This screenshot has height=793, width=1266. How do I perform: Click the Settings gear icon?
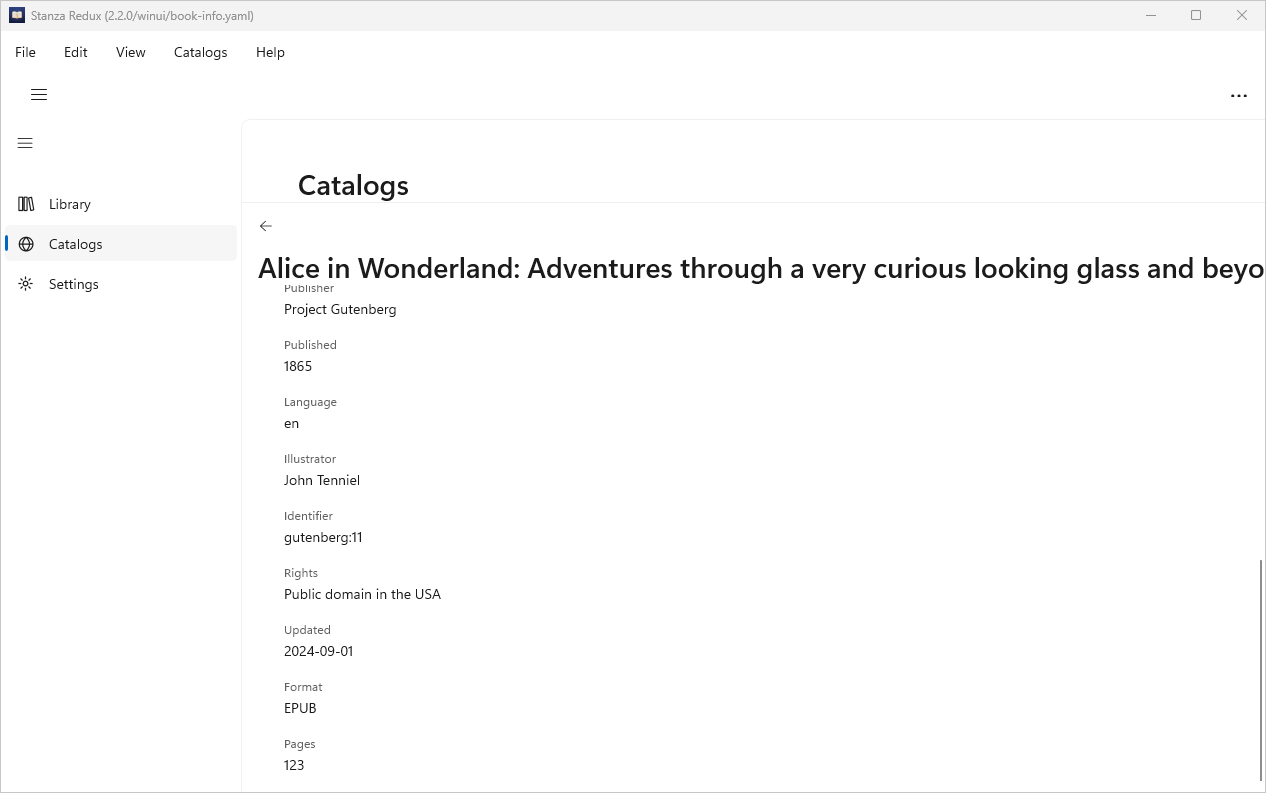pyautogui.click(x=26, y=284)
